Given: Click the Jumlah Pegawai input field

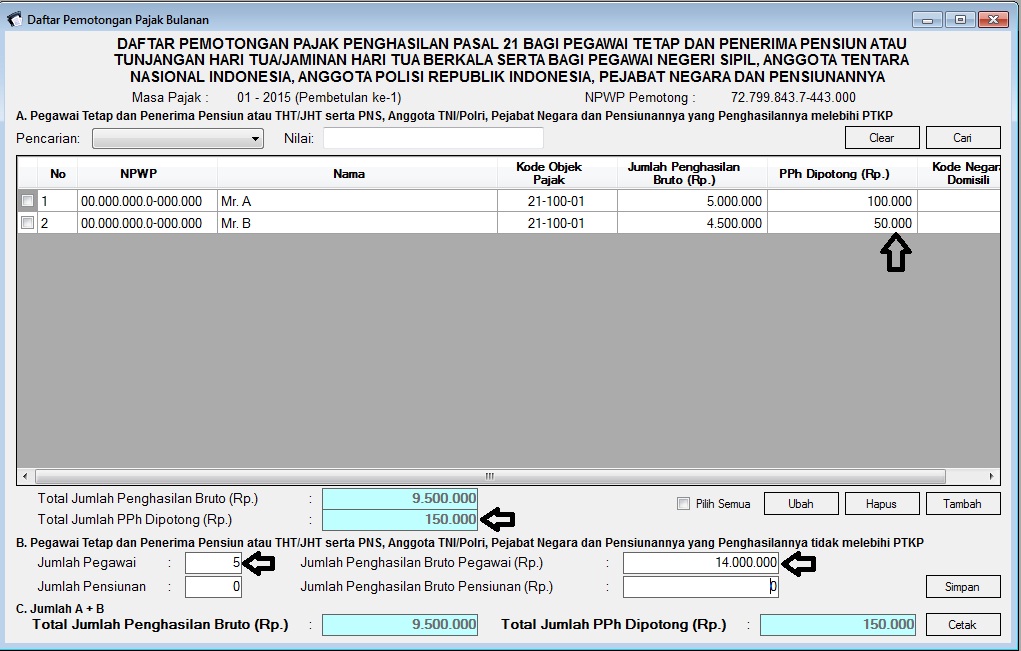Looking at the screenshot, I should click(x=213, y=564).
